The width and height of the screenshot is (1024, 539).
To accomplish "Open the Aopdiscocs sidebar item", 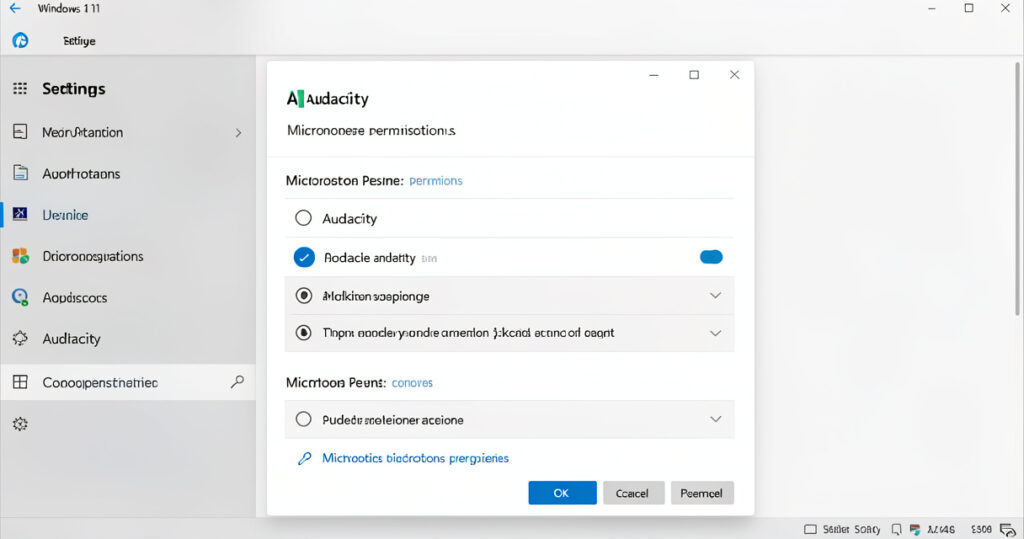I will click(128, 297).
